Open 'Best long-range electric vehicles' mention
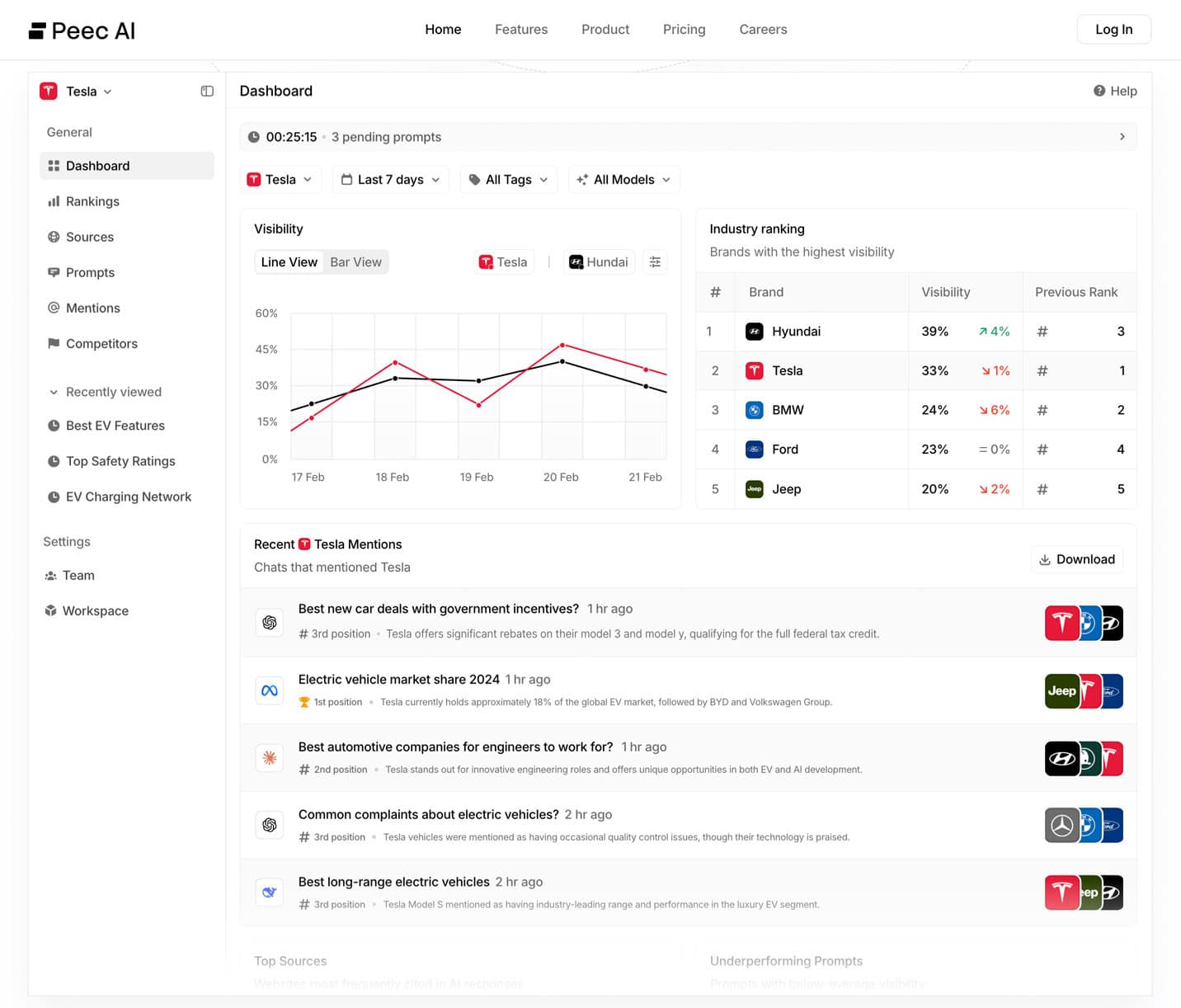This screenshot has height=1008, width=1181. 688,893
